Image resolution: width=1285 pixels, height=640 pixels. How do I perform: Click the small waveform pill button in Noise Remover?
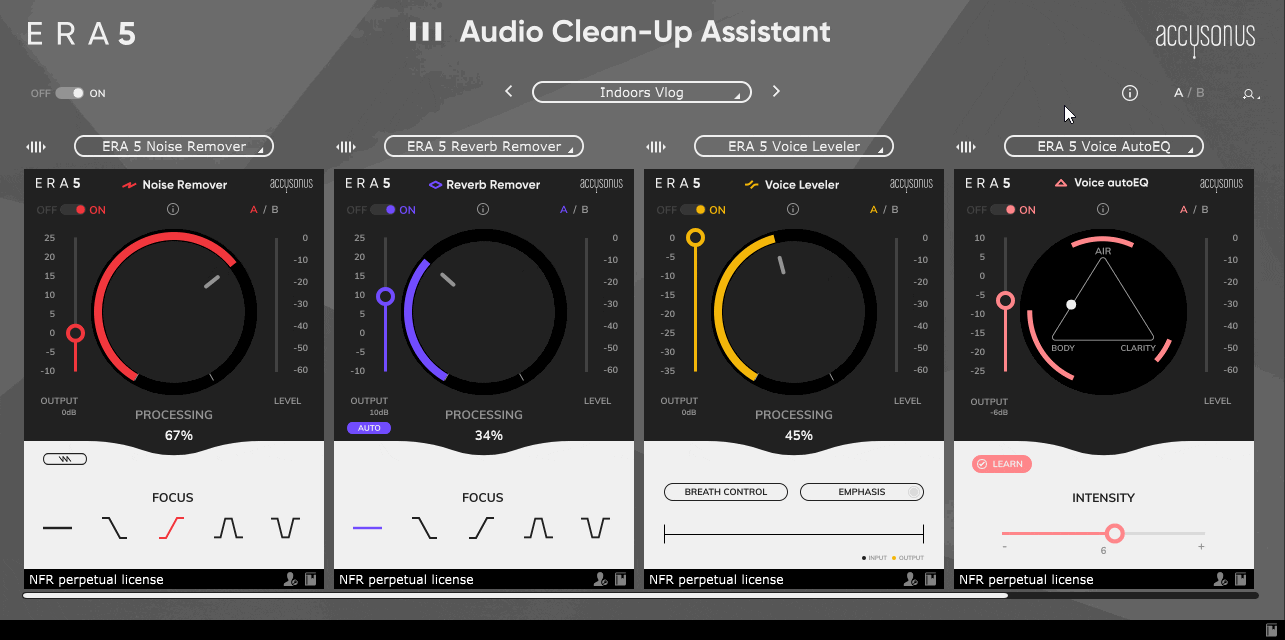click(65, 459)
